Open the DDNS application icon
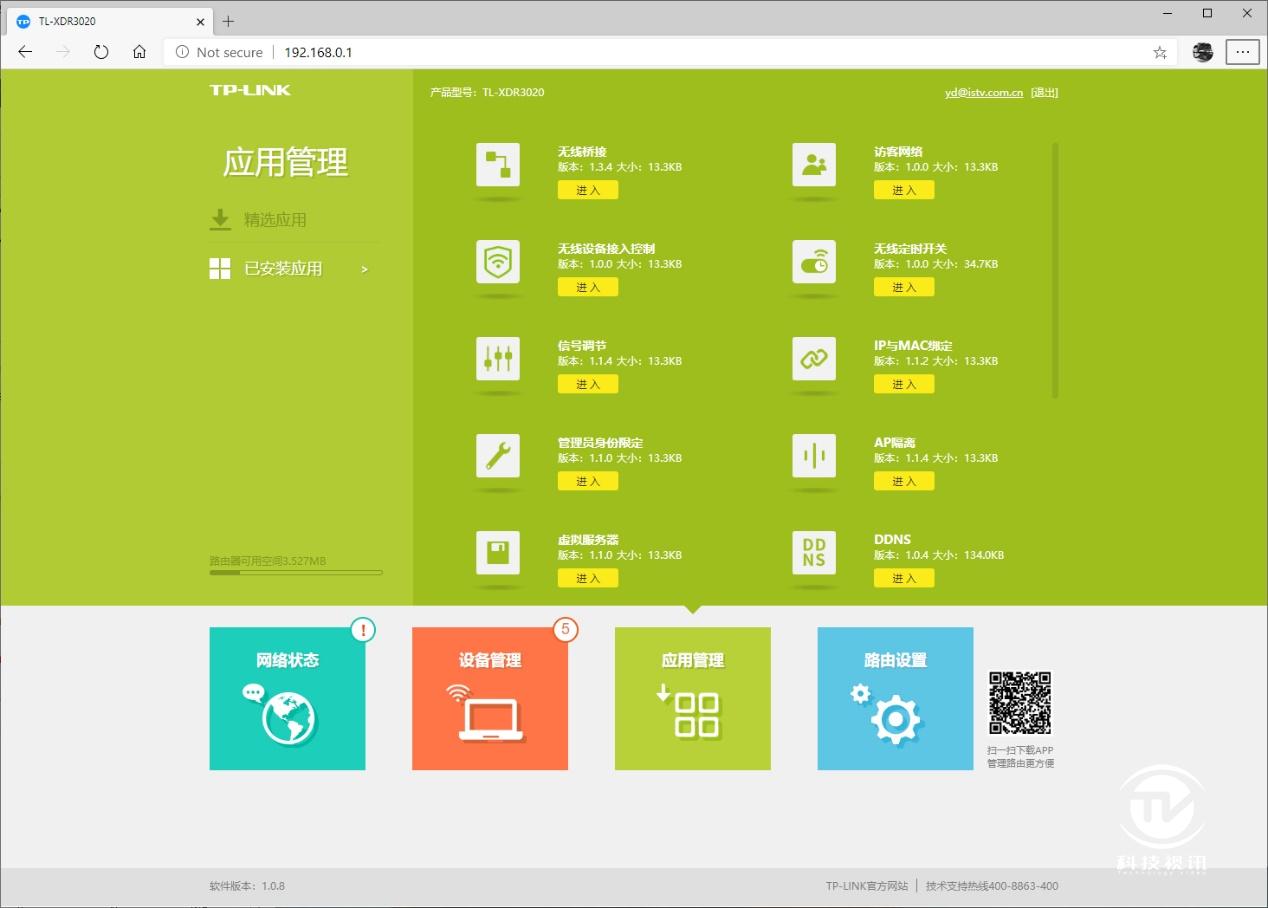 tap(813, 554)
